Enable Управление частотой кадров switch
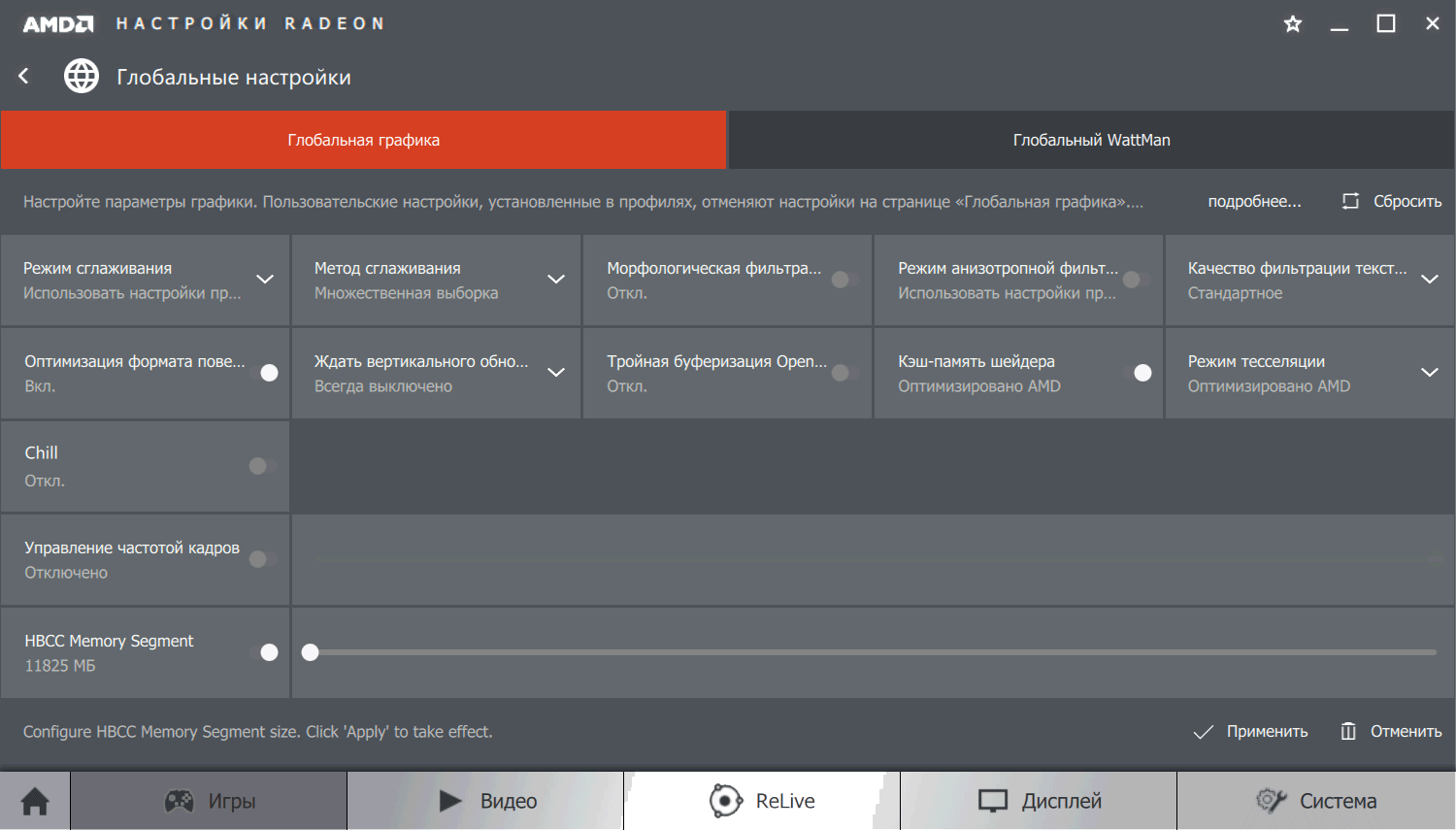1456x830 pixels. click(263, 559)
